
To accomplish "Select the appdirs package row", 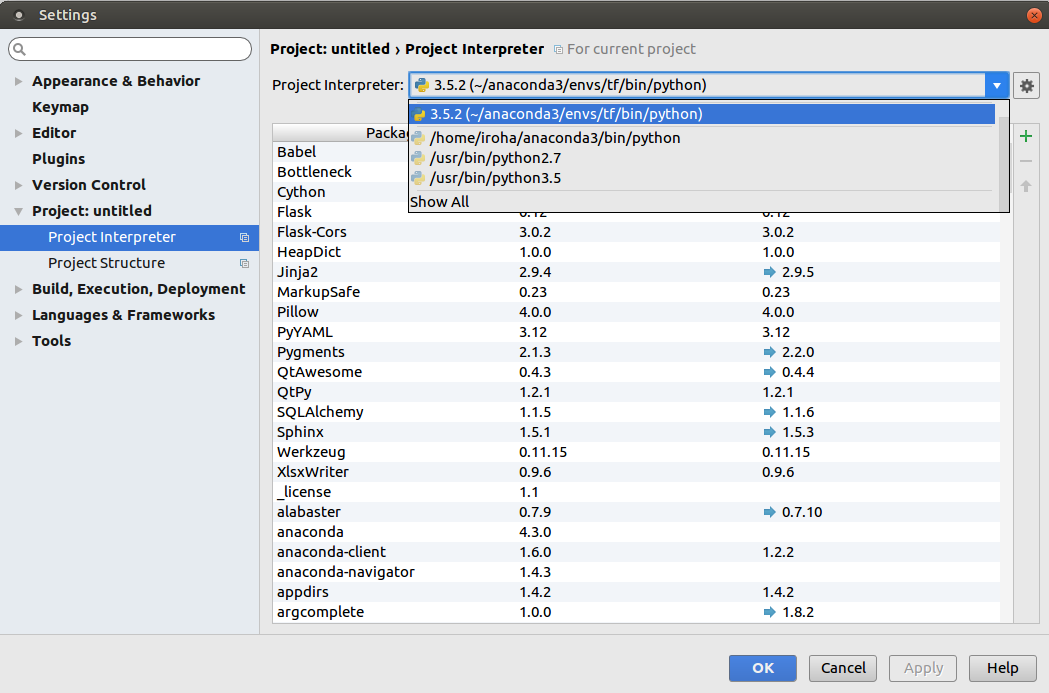I will (636, 593).
